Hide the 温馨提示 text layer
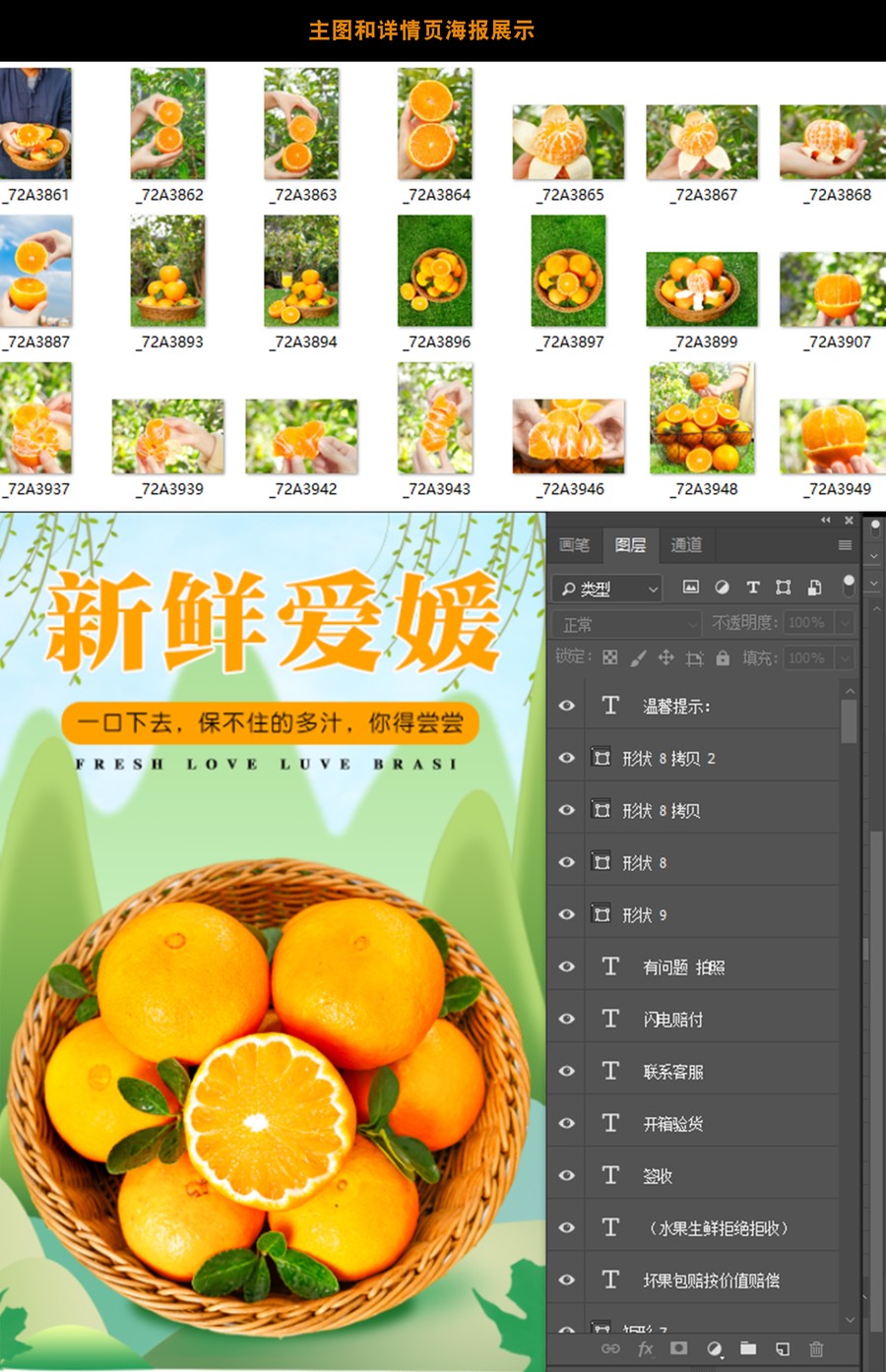The width and height of the screenshot is (886, 1372). 567,706
